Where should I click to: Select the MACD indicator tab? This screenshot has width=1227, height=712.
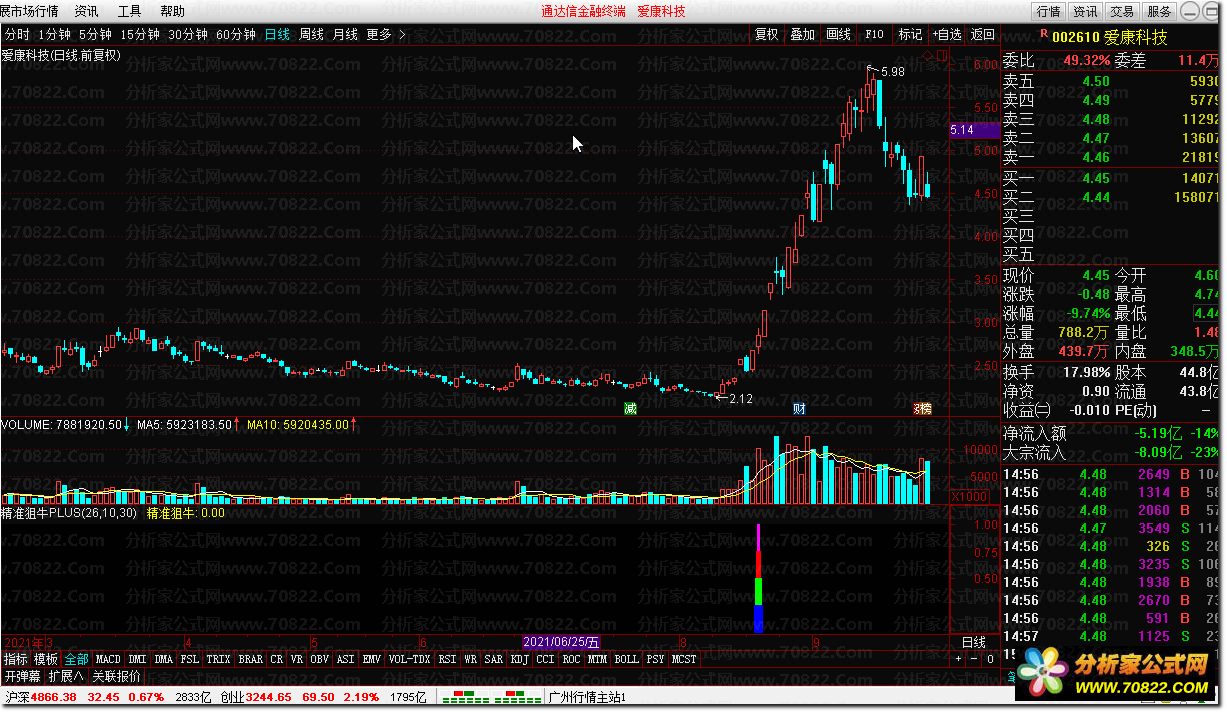pos(108,659)
